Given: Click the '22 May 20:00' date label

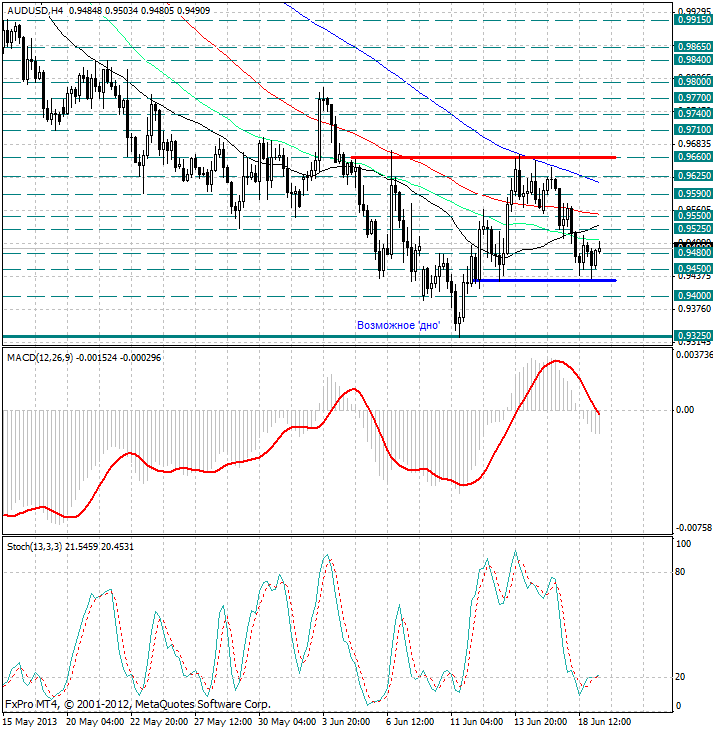Looking at the screenshot, I should [159, 722].
